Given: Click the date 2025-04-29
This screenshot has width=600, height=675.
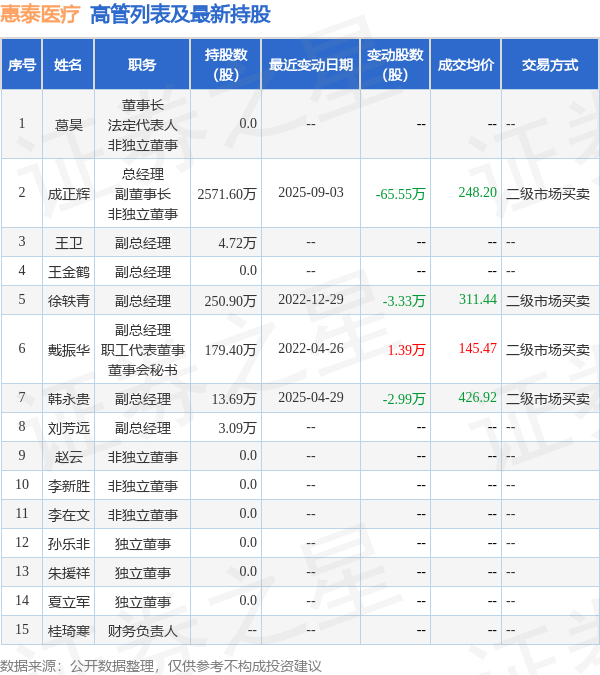Looking at the screenshot, I should pos(311,397).
